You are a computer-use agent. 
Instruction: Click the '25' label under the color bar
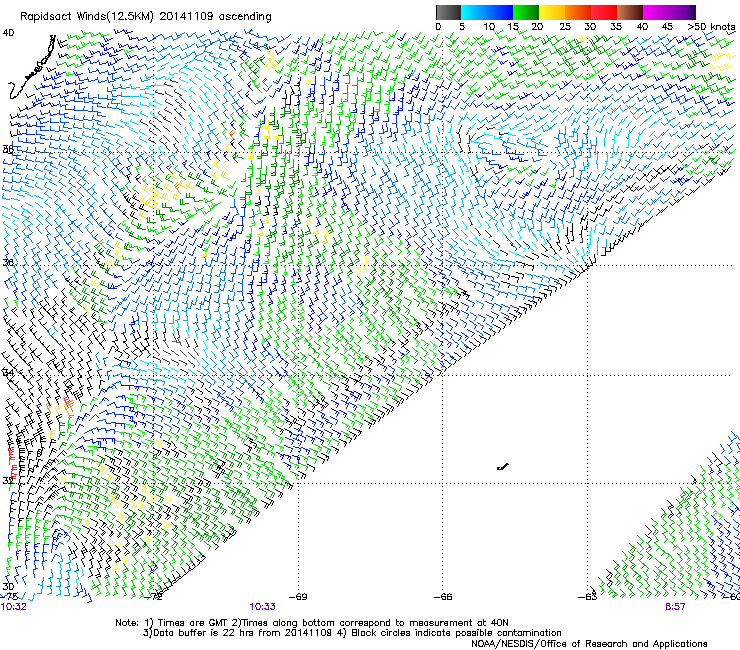click(x=565, y=27)
